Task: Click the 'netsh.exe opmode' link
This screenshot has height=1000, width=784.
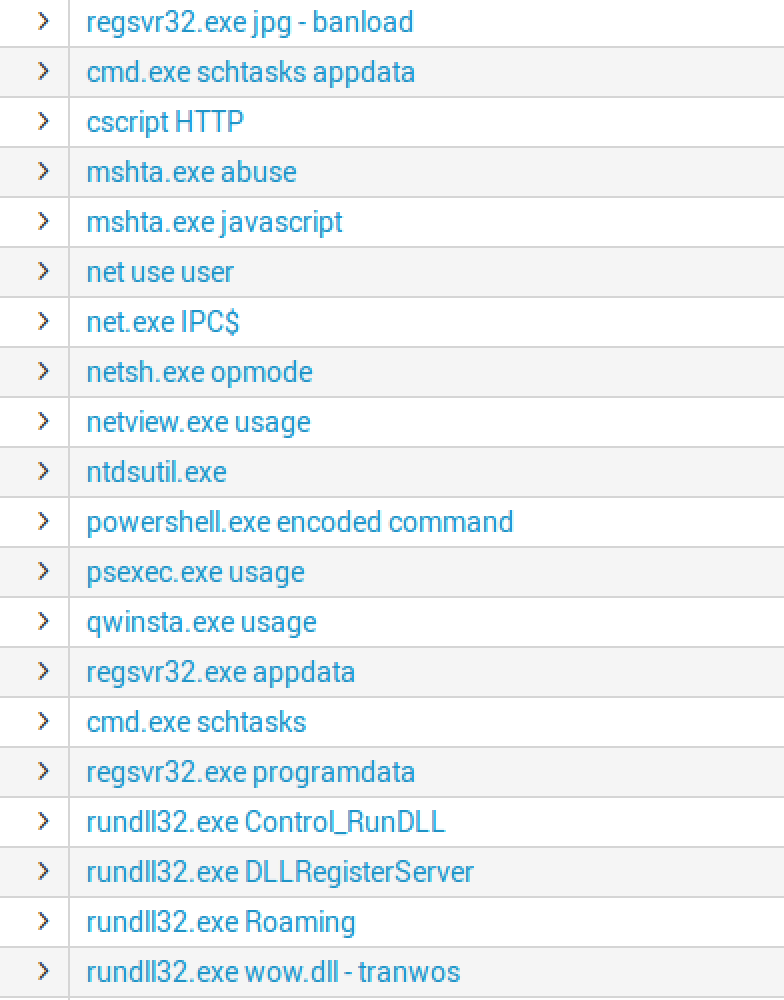Action: tap(199, 372)
